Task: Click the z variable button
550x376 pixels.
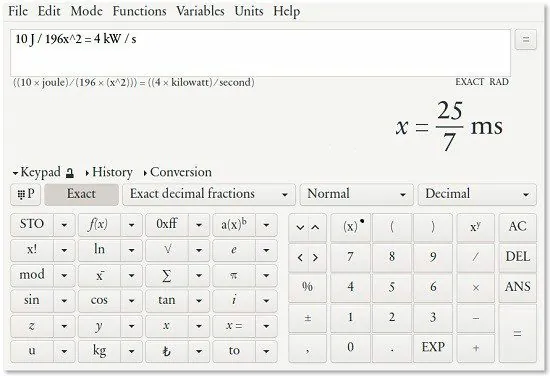Action: click(x=32, y=326)
